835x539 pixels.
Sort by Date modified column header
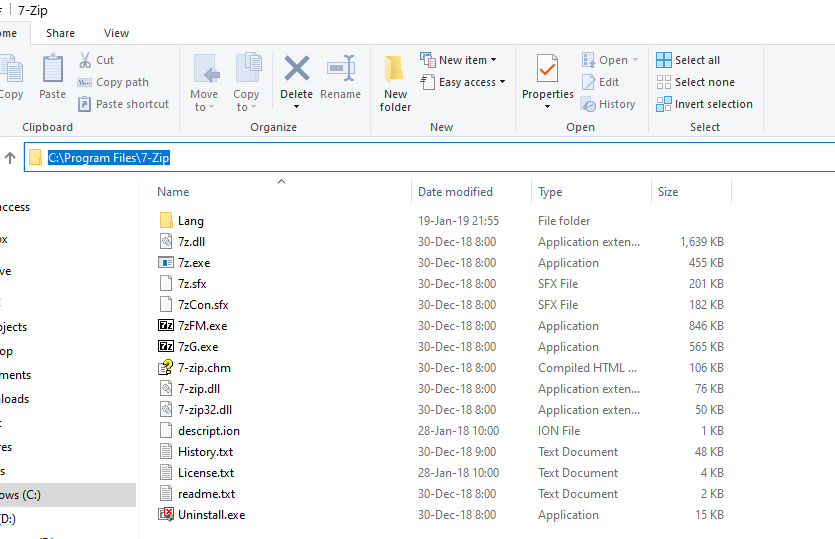[455, 192]
